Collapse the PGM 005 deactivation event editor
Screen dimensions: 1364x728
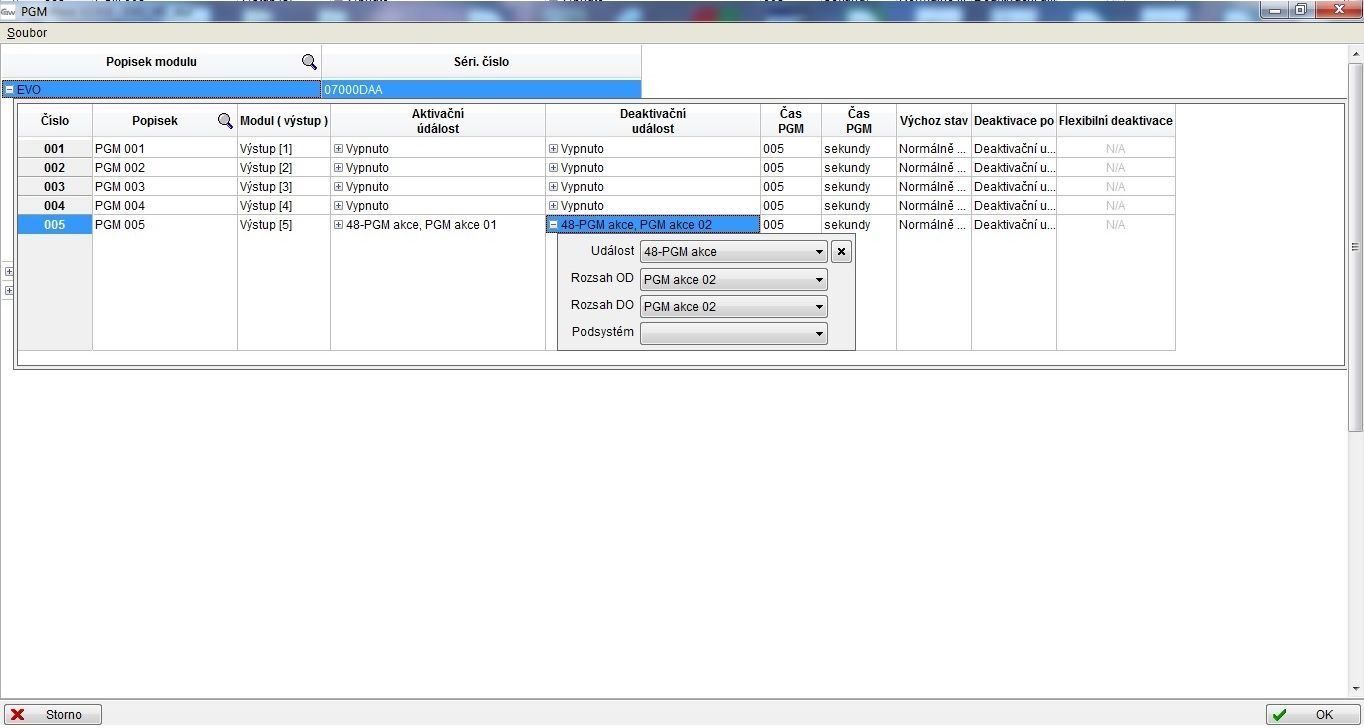553,225
